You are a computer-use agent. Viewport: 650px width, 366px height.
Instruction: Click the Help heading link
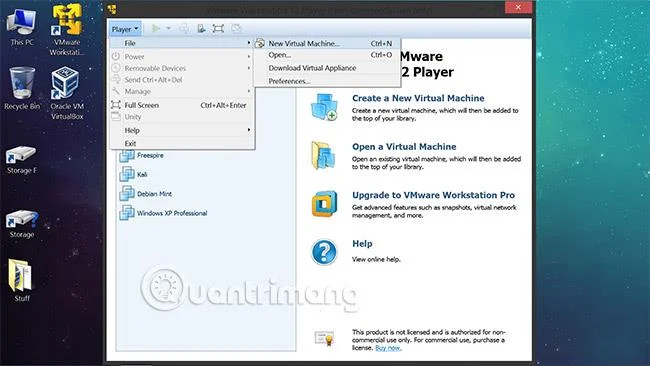coord(362,244)
